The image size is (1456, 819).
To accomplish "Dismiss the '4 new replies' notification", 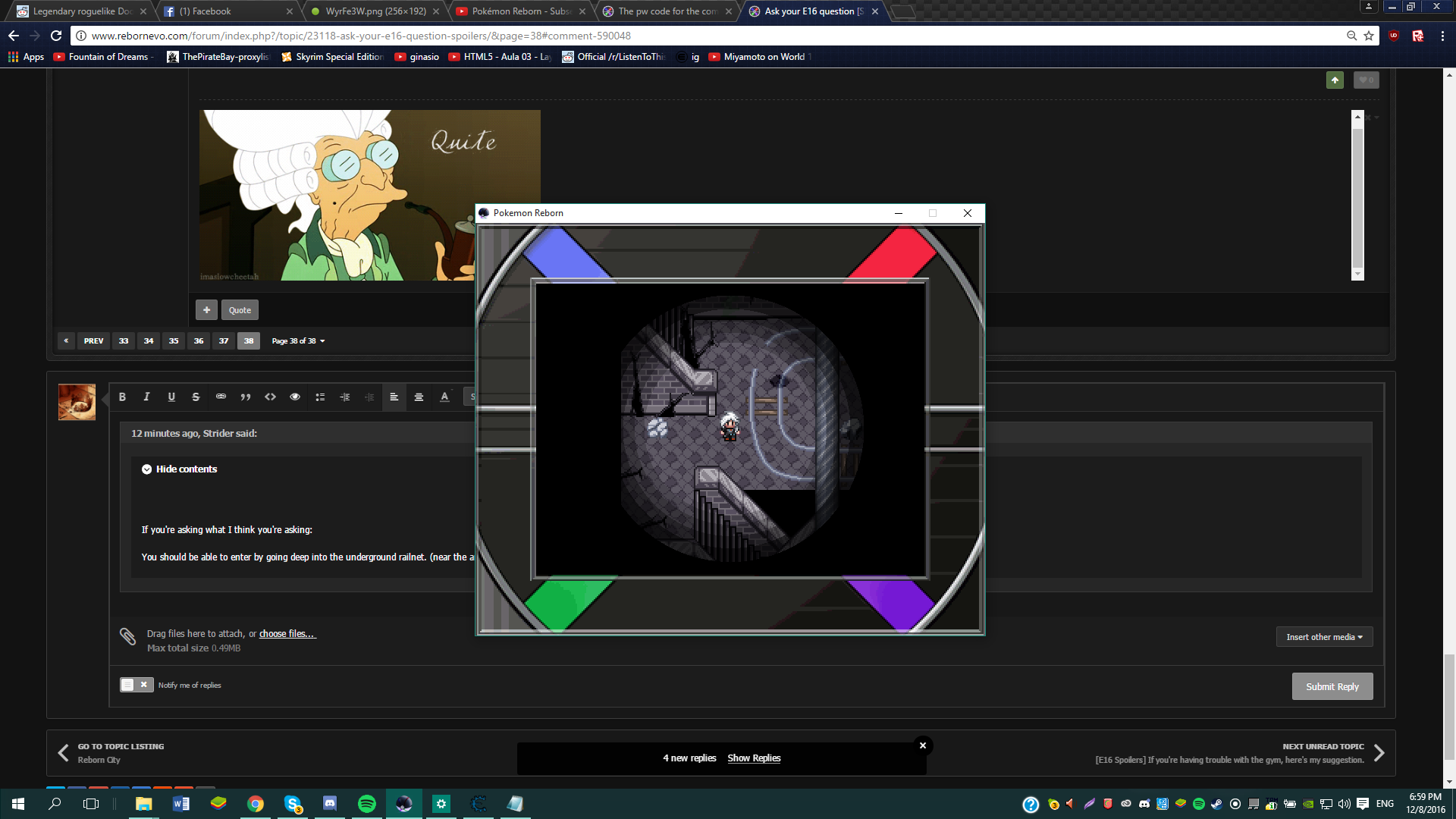I will (923, 745).
